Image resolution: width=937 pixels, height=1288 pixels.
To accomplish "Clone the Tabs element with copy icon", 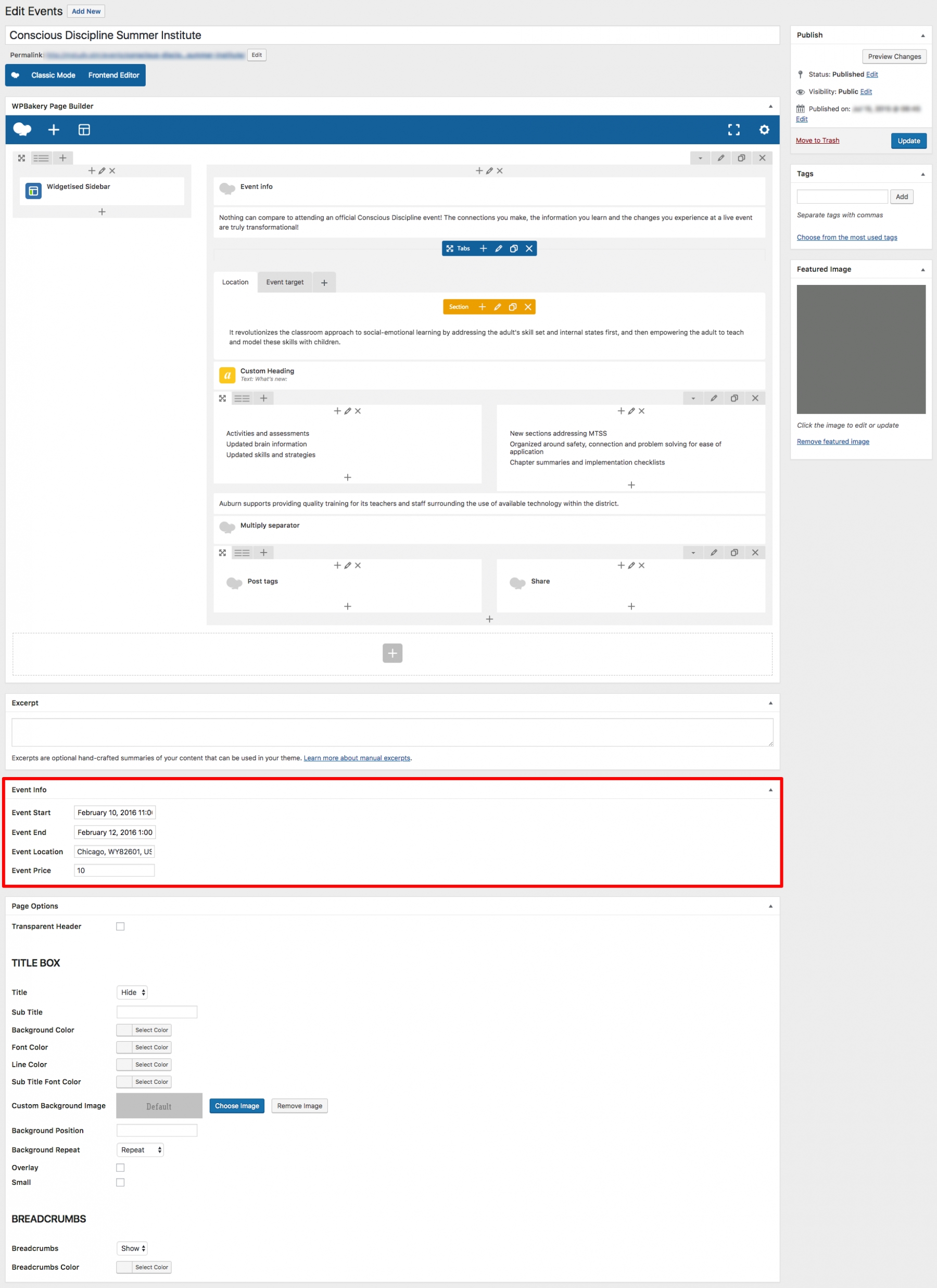I will (514, 249).
